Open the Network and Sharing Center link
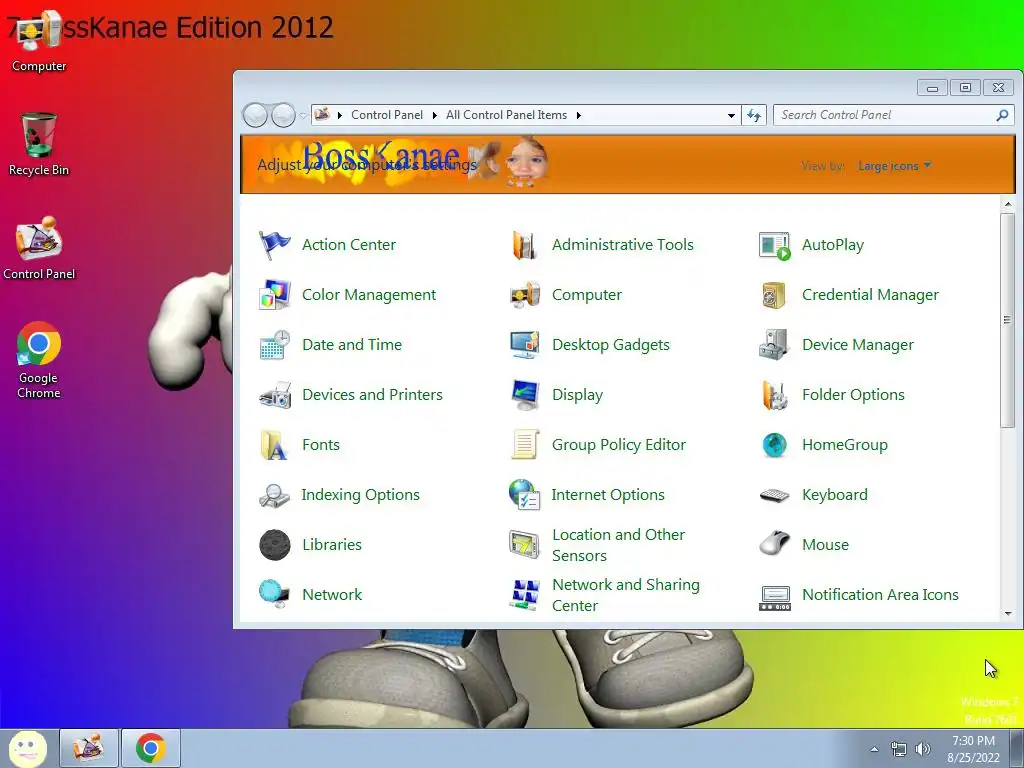Screen dimensions: 1024x768 point(626,595)
